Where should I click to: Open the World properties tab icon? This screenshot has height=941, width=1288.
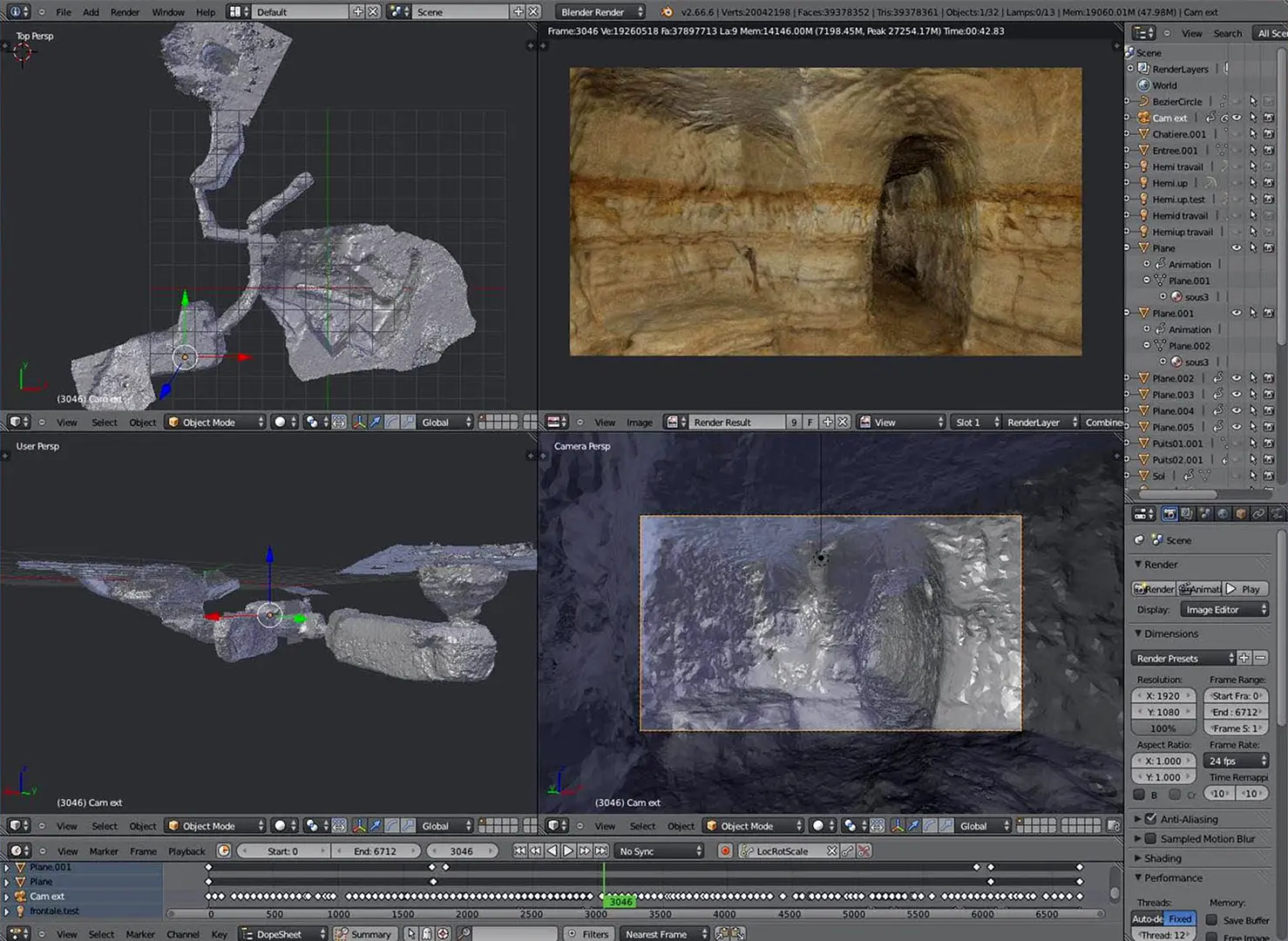click(x=1223, y=515)
